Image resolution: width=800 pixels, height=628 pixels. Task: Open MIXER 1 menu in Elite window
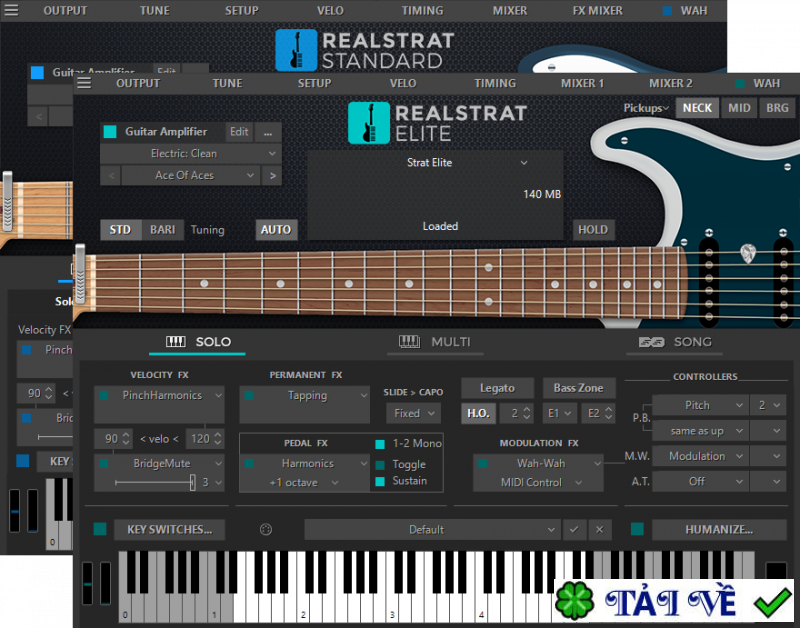pyautogui.click(x=582, y=83)
